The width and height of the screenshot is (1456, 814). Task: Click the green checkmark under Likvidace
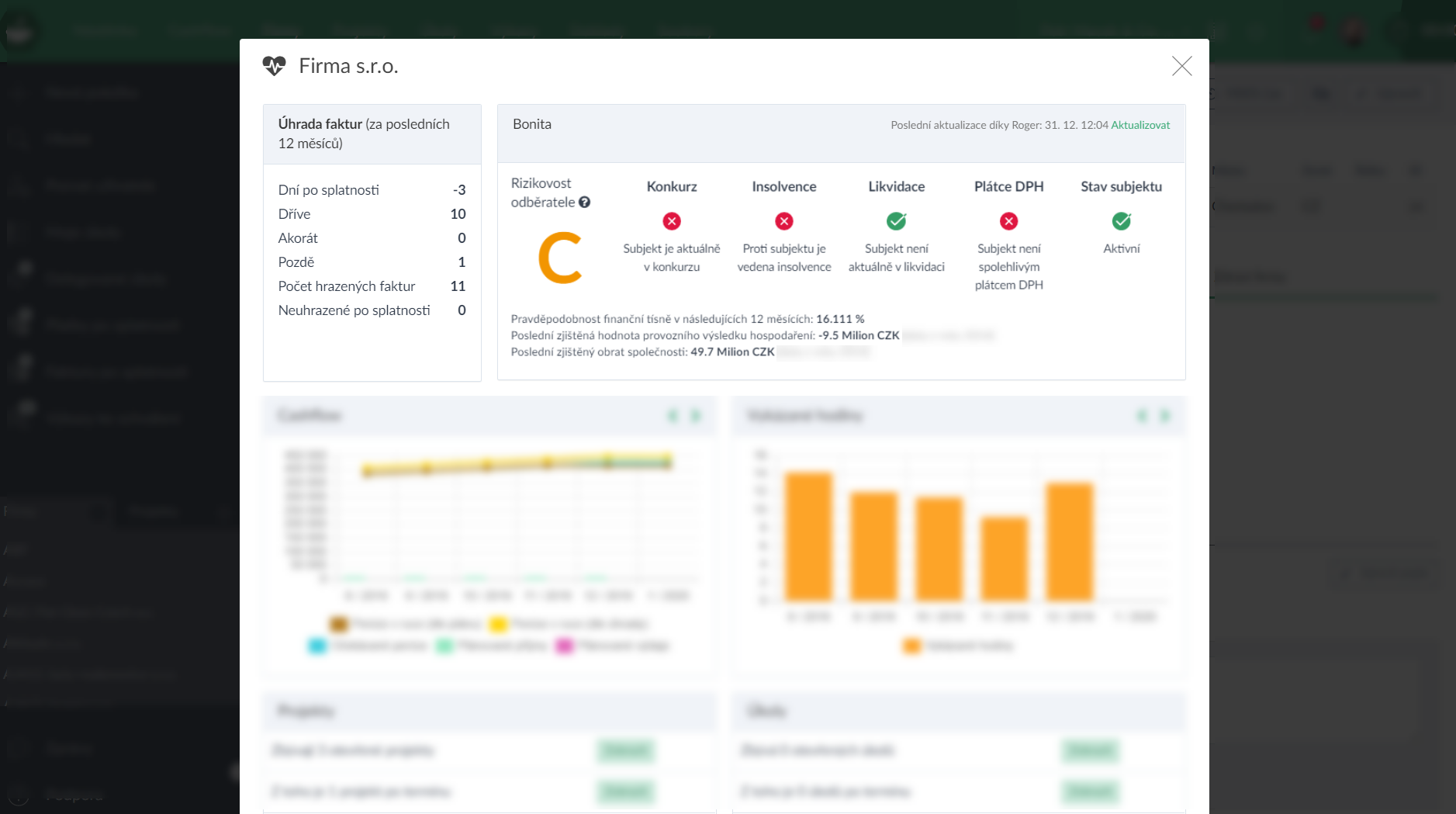coord(896,221)
